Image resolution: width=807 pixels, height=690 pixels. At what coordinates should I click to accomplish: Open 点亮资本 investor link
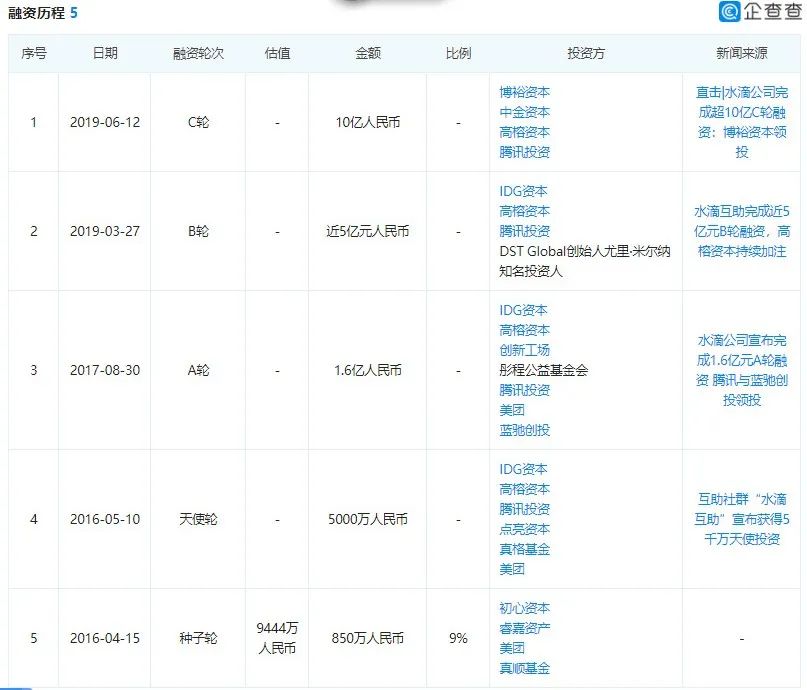click(524, 529)
